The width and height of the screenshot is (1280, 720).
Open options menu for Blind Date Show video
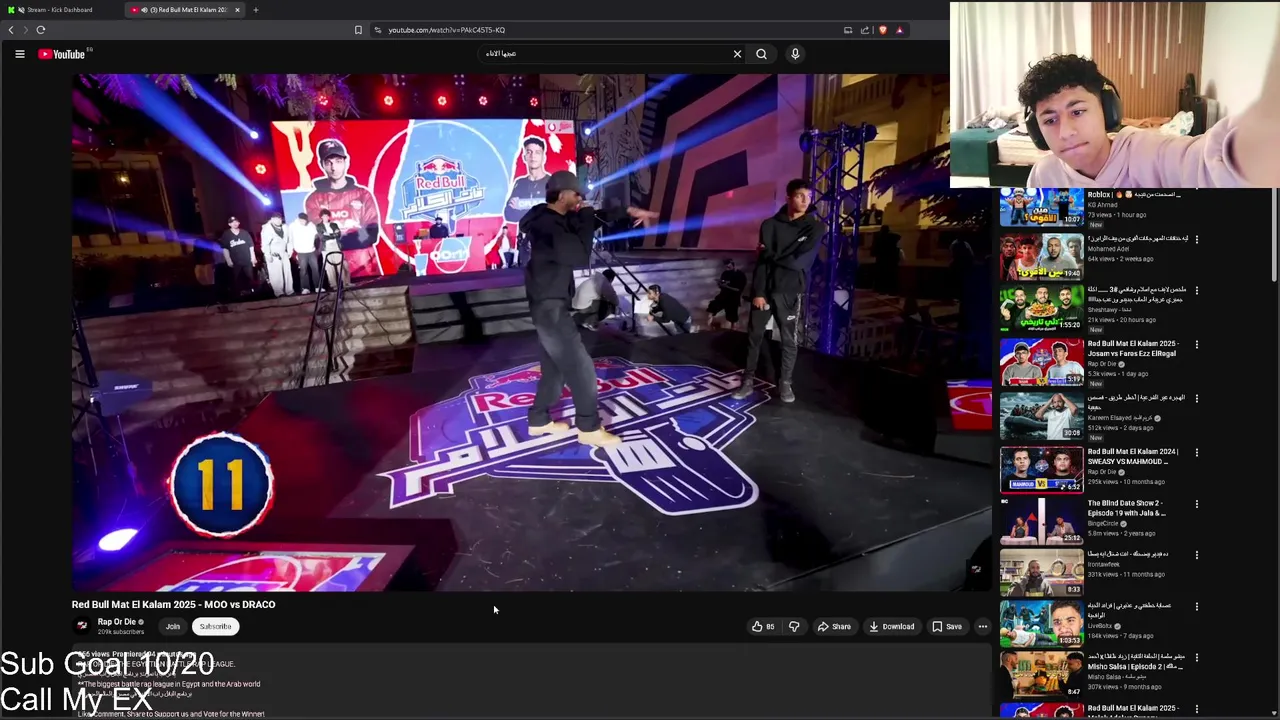[1197, 504]
